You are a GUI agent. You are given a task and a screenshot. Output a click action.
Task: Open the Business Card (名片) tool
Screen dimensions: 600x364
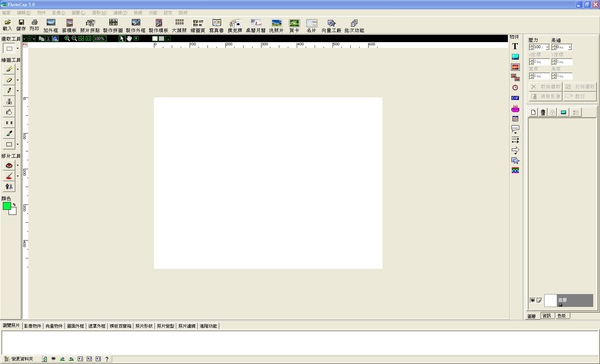(311, 26)
